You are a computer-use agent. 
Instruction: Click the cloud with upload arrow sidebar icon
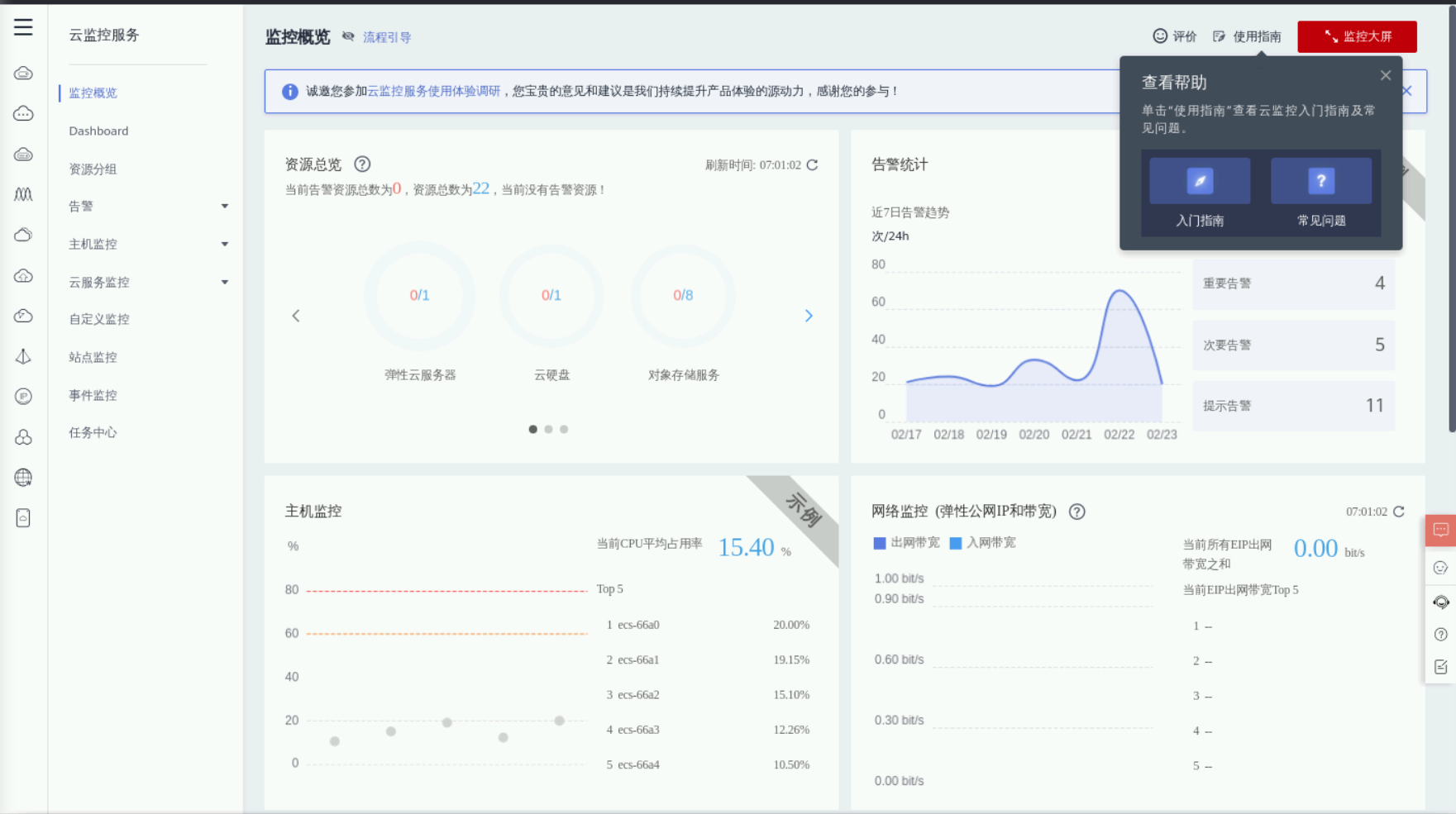point(23,276)
